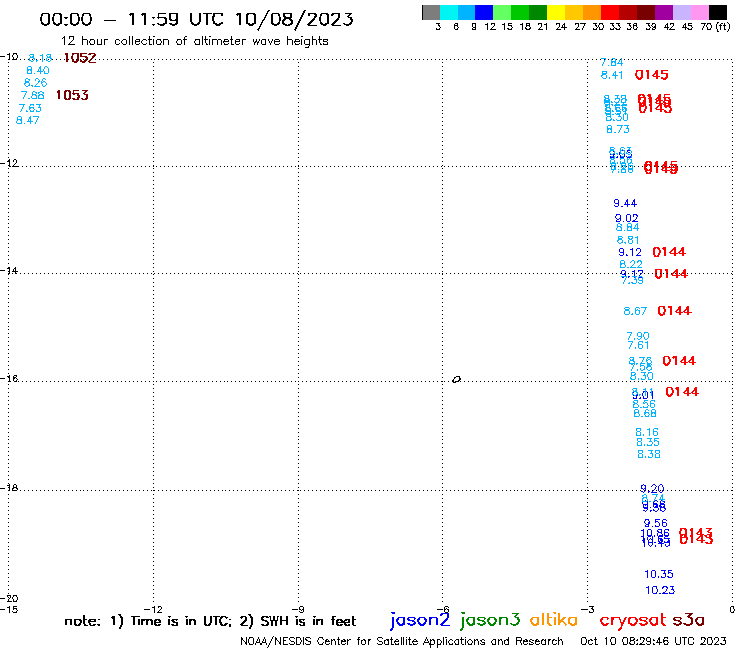
Task: Click the pink swatch in the color scale
Action: (700, 12)
